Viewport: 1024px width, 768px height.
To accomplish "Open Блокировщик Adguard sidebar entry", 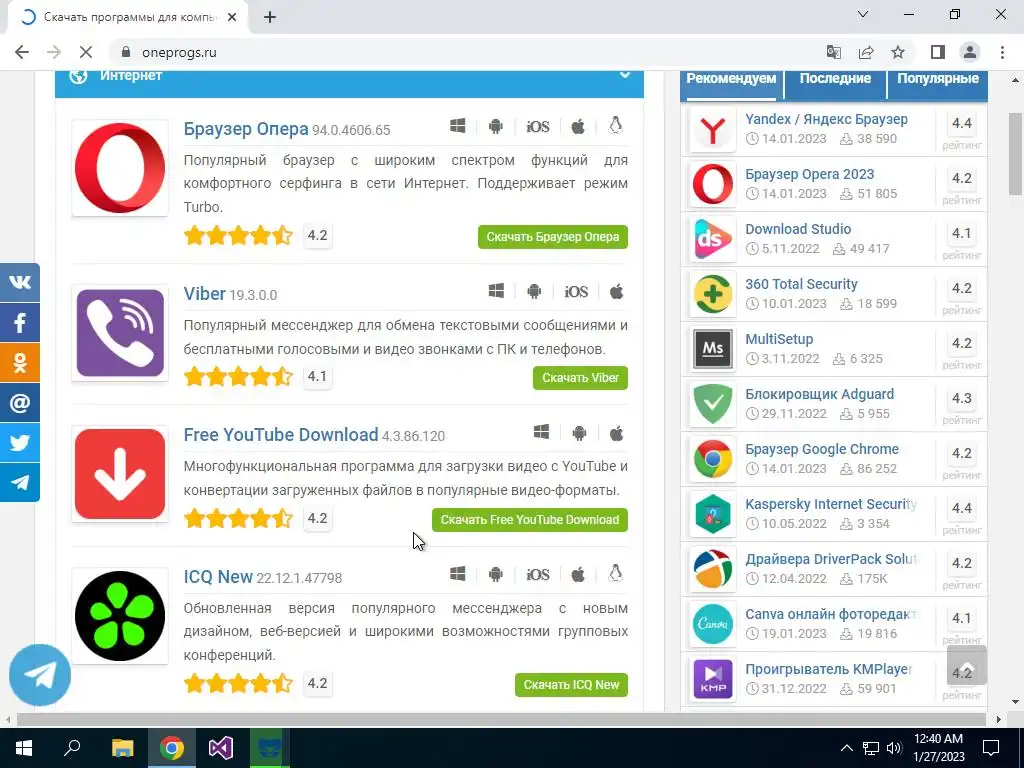I will coord(820,394).
